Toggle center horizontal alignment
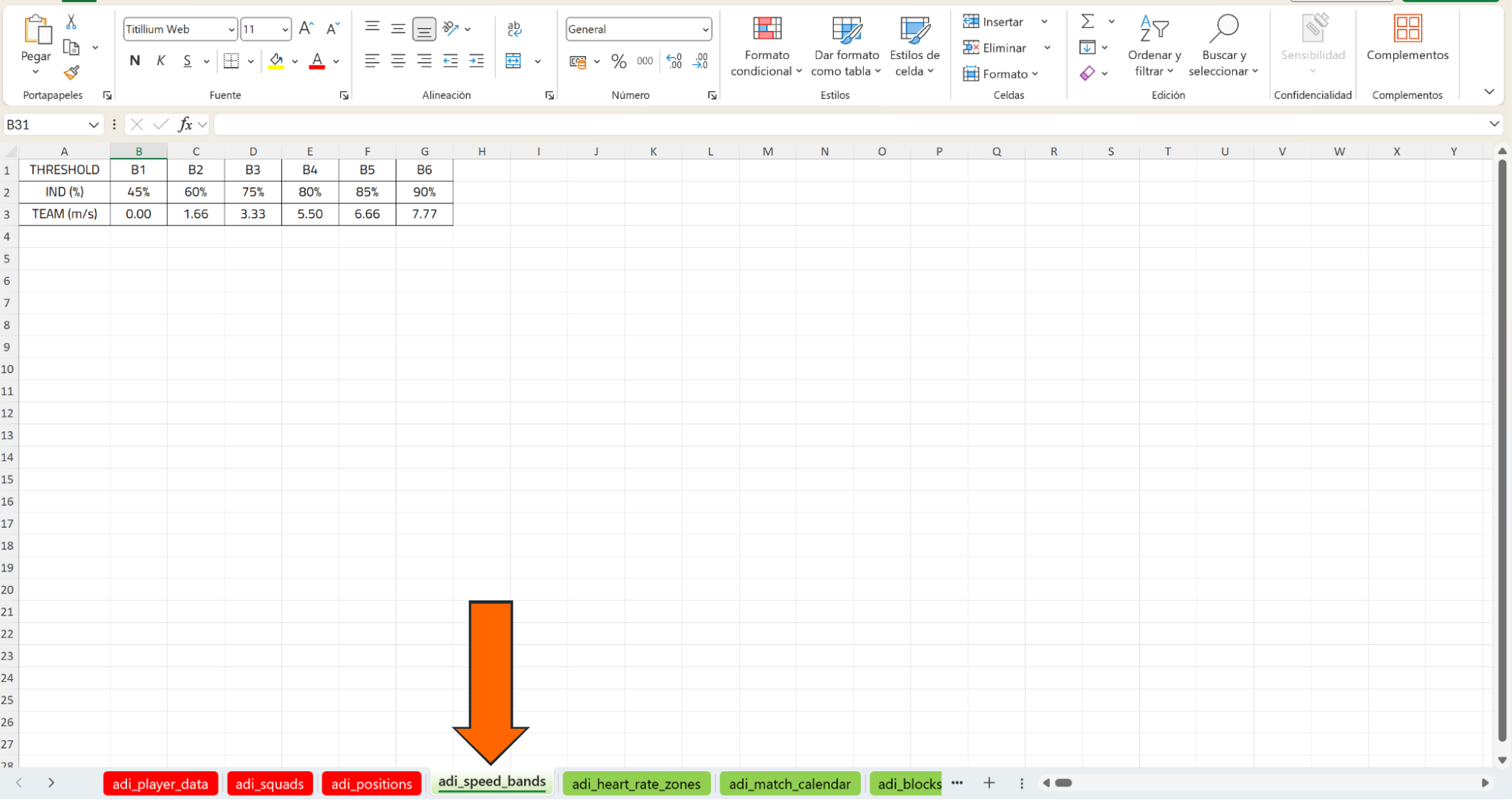Image resolution: width=1512 pixels, height=800 pixels. coord(398,61)
